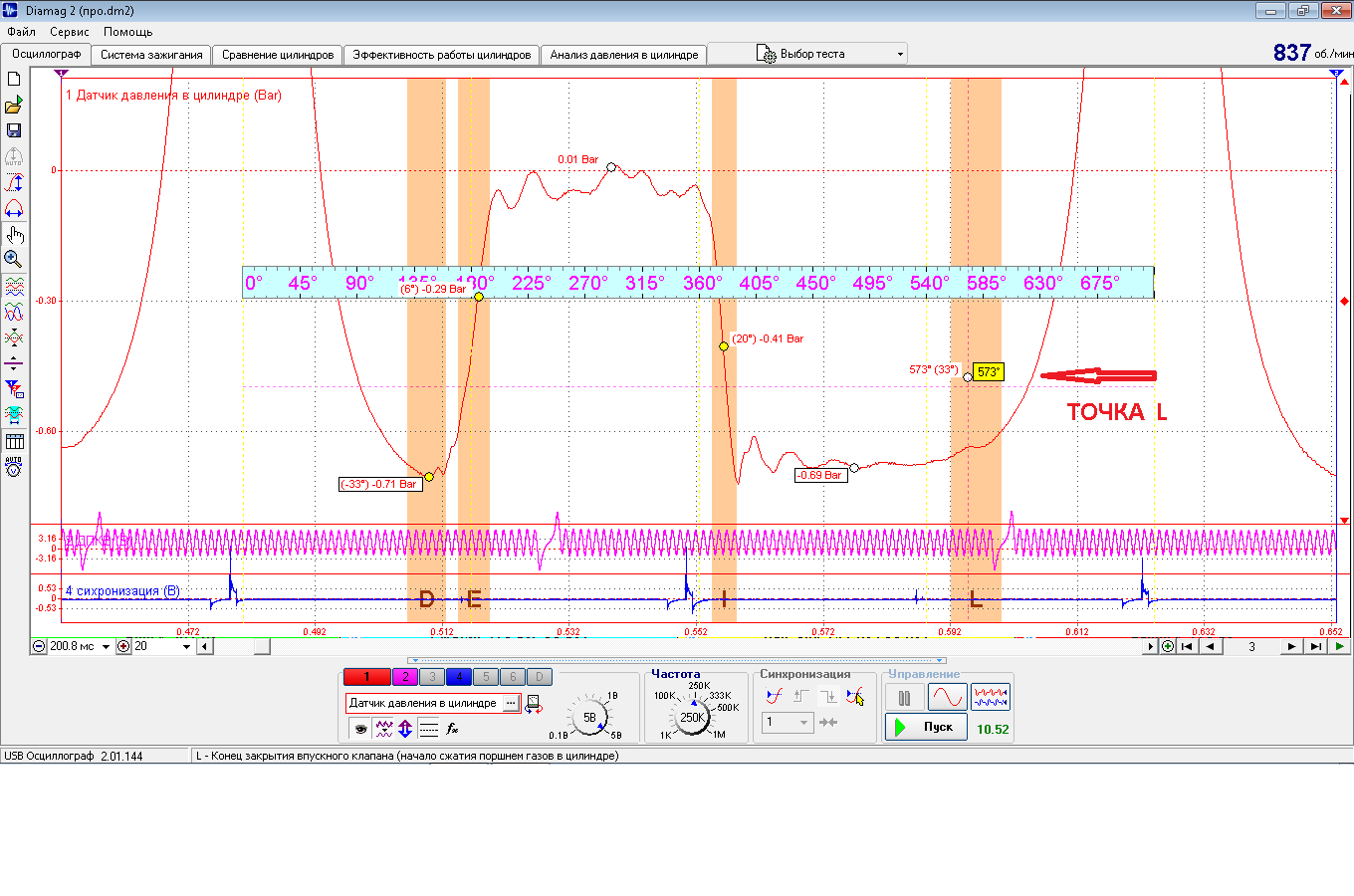
Task: Toggle channel D button
Action: (x=540, y=677)
